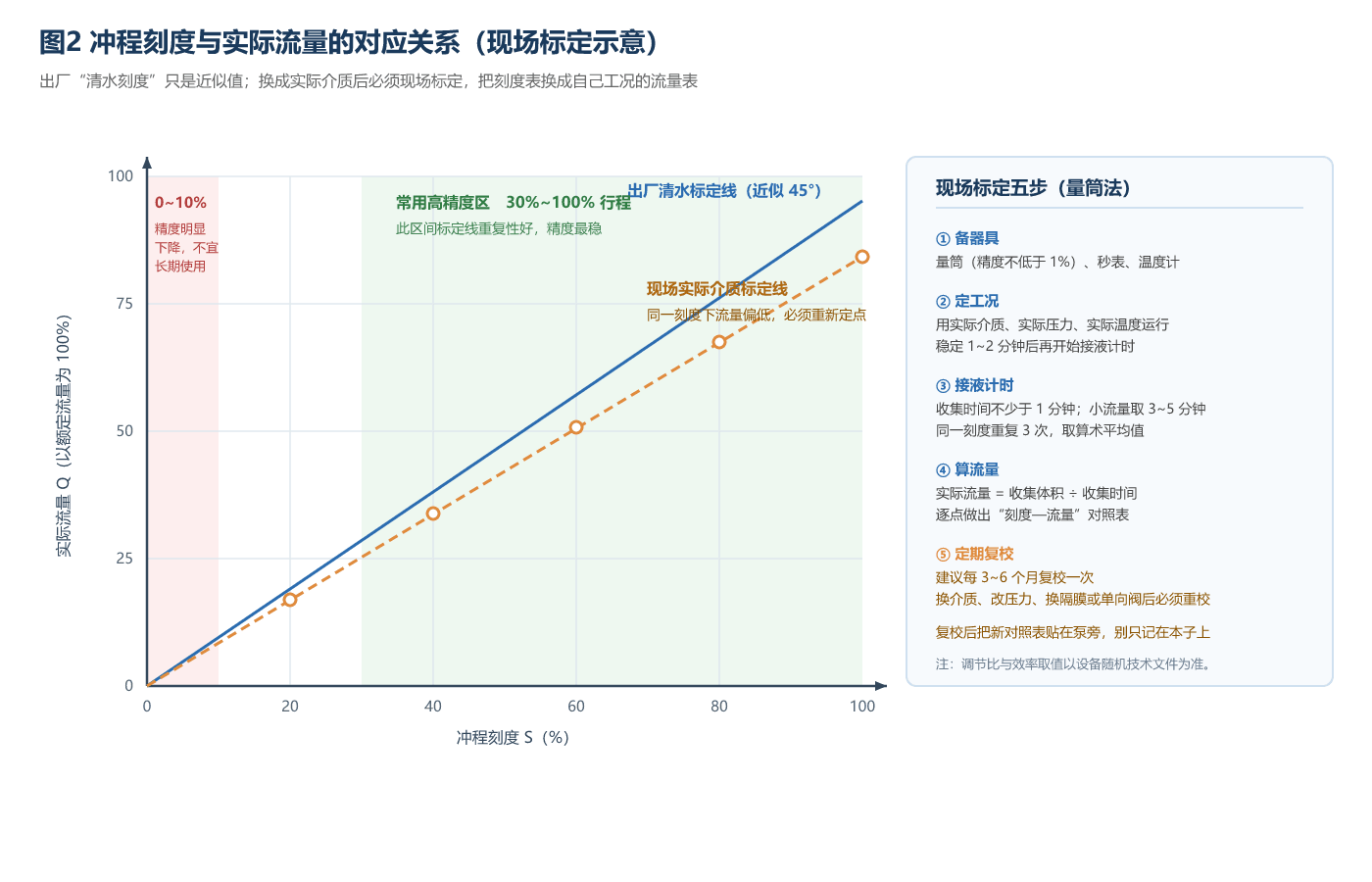1372x882 pixels.
Task: Click the y-axis tick label 25
Action: pyautogui.click(x=124, y=559)
